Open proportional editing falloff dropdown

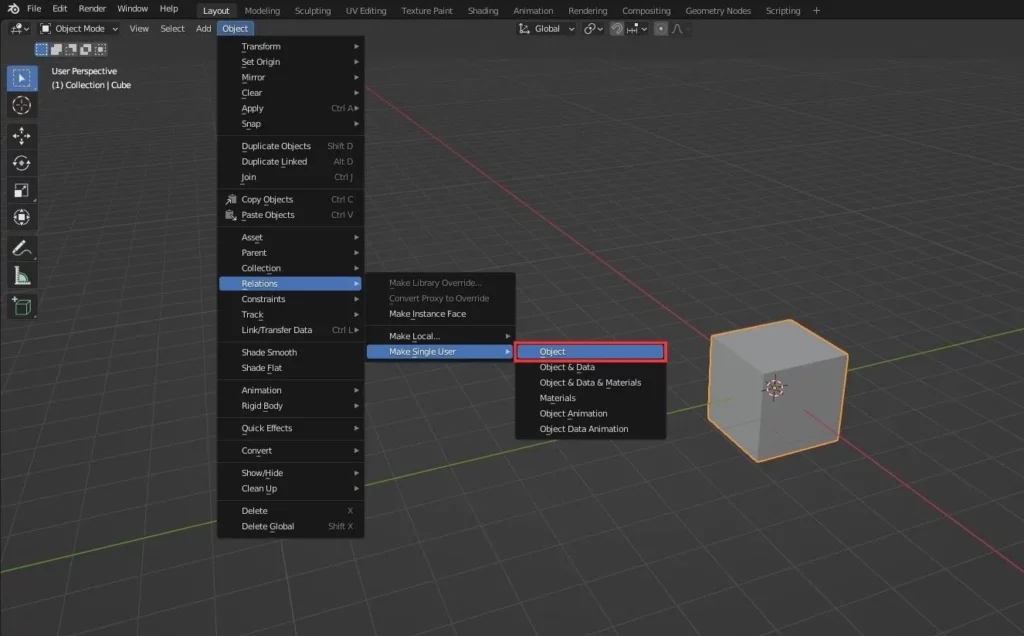coord(679,29)
